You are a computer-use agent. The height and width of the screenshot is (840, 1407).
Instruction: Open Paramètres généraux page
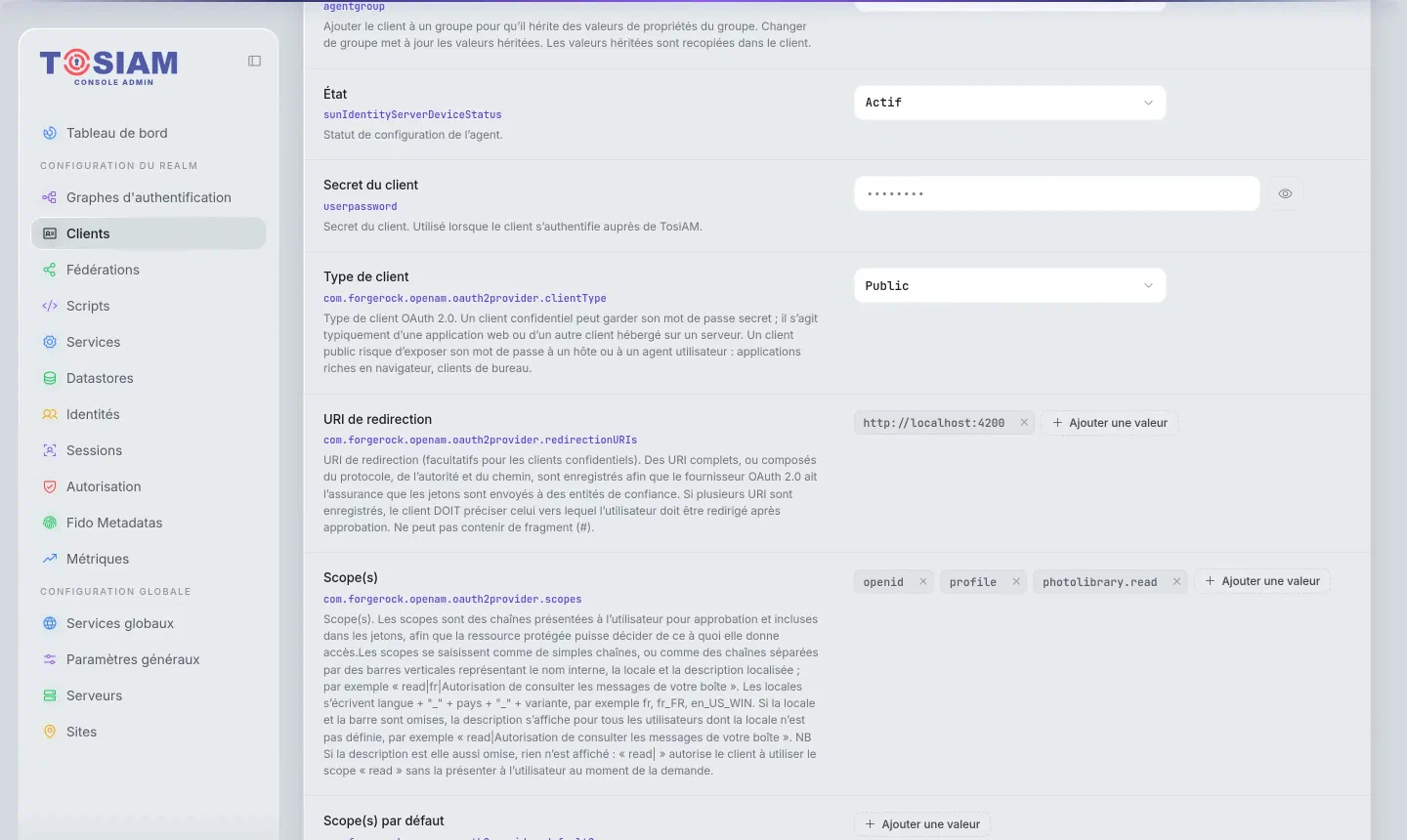[x=149, y=659]
